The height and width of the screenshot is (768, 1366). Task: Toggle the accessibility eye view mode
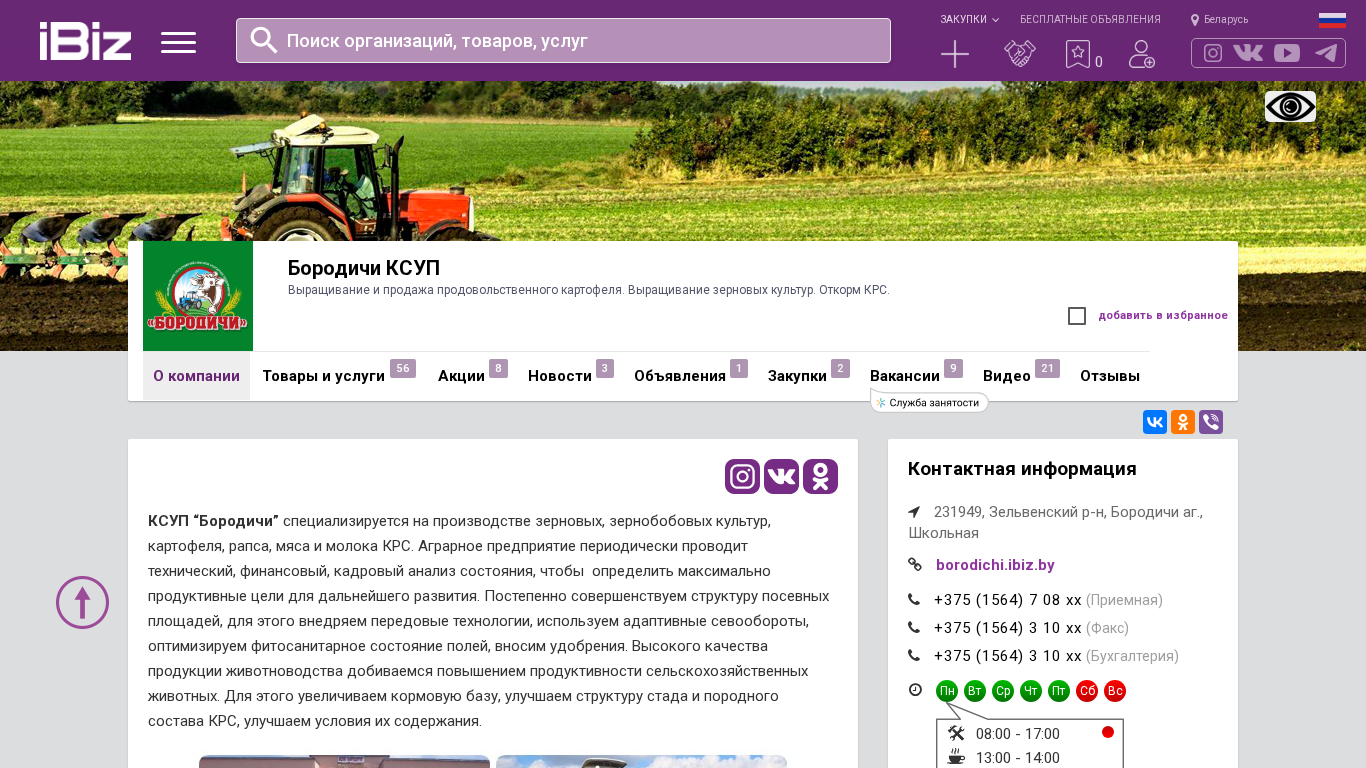point(1290,107)
